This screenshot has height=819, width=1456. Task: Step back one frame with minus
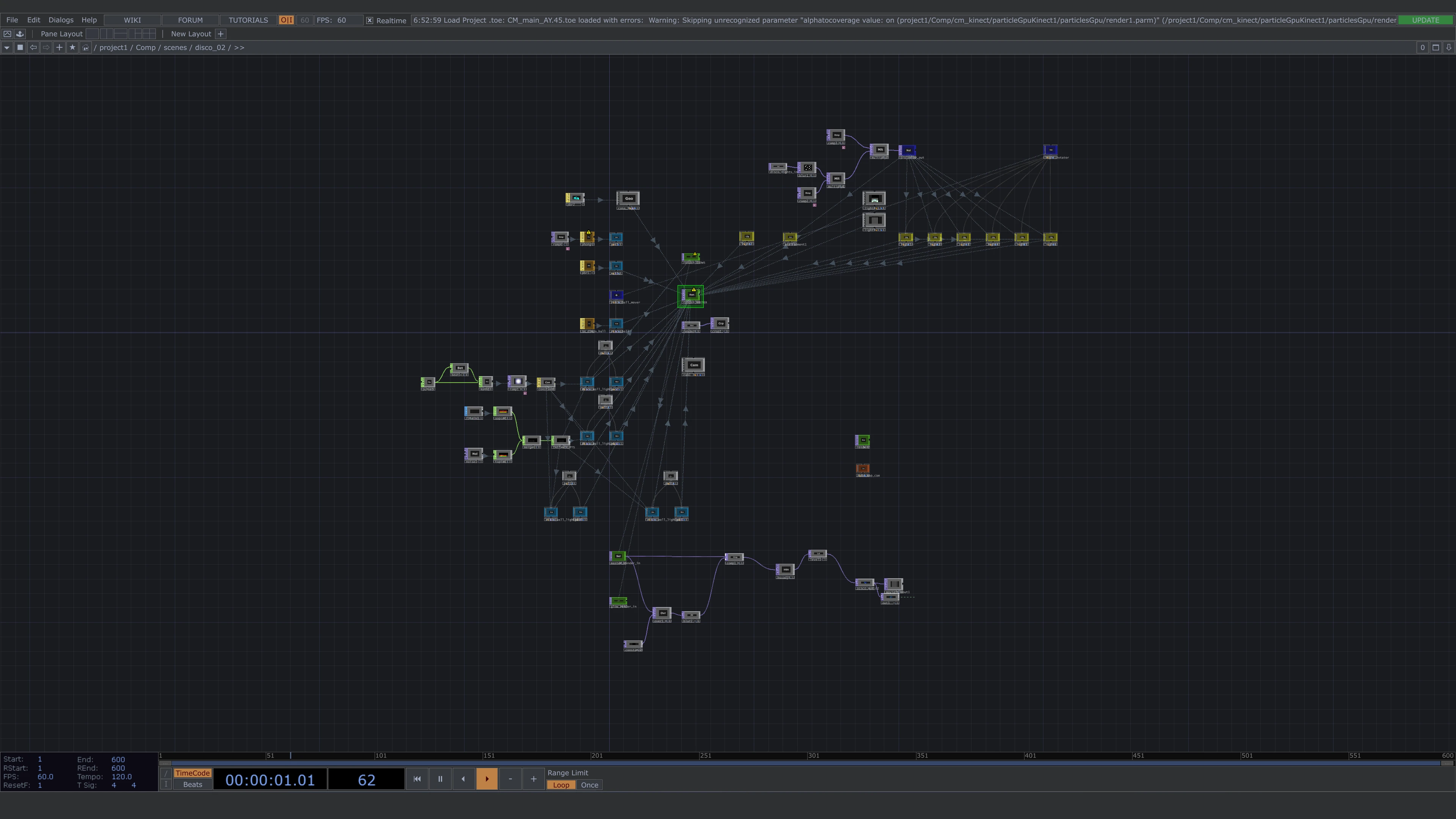coord(510,779)
